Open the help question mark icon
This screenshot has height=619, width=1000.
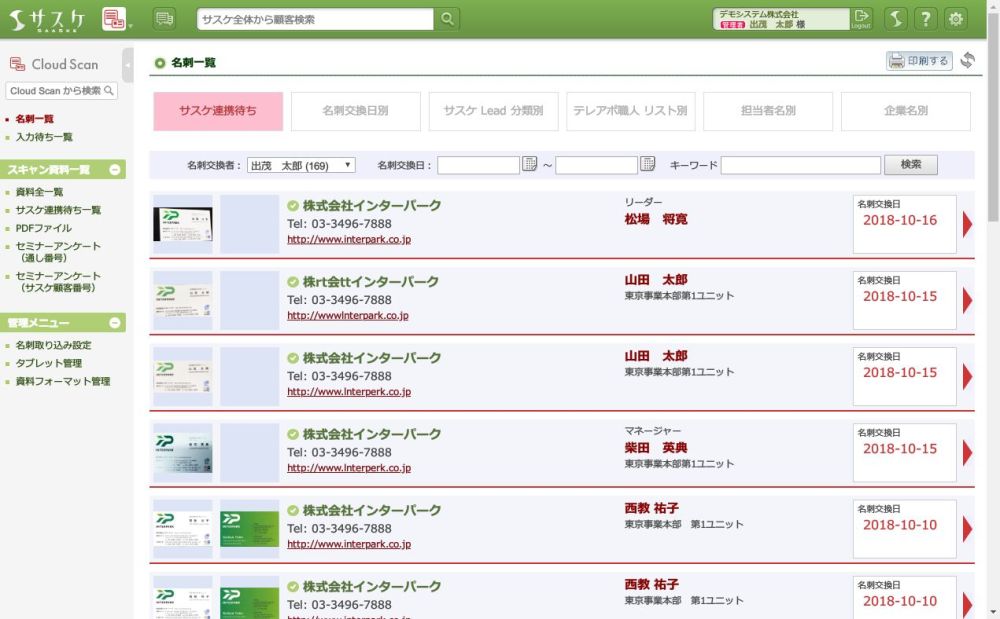(x=925, y=18)
